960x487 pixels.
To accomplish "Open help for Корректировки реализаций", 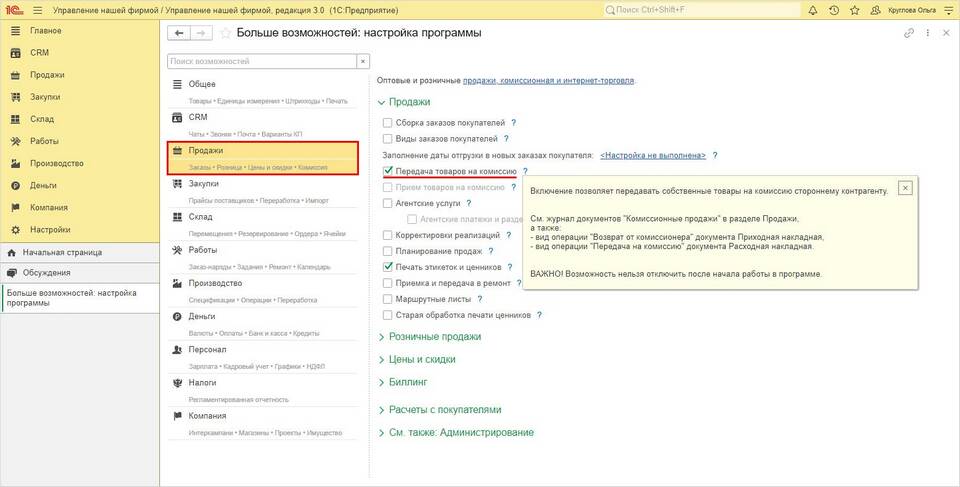I will click(508, 235).
